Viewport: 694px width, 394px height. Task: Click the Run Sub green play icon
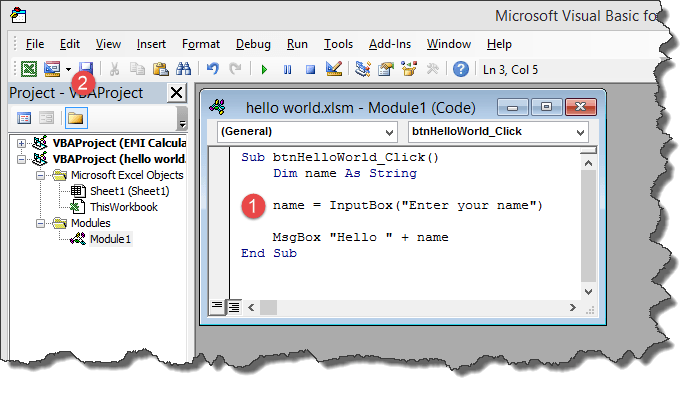point(264,70)
